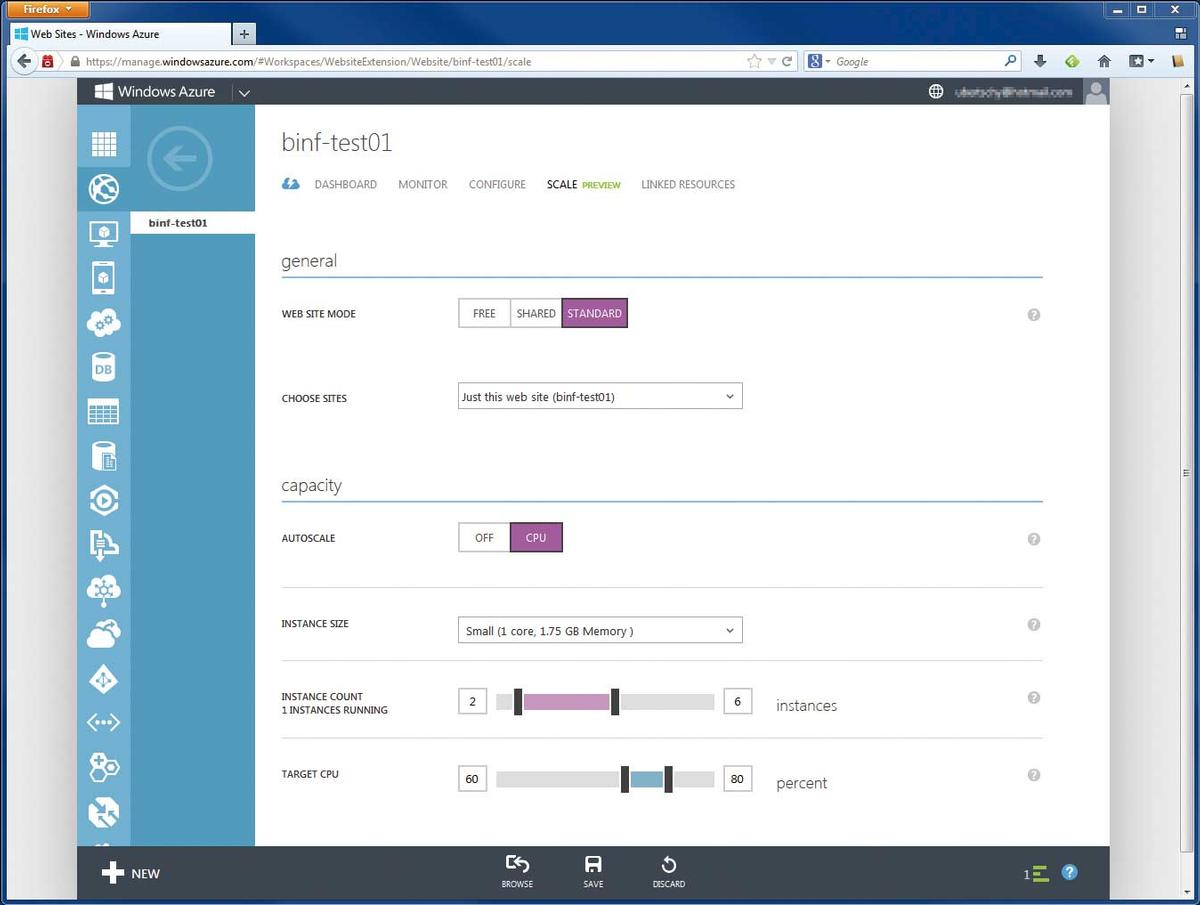Bookmark page with star in address bar
This screenshot has height=905, width=1200.
(x=754, y=61)
